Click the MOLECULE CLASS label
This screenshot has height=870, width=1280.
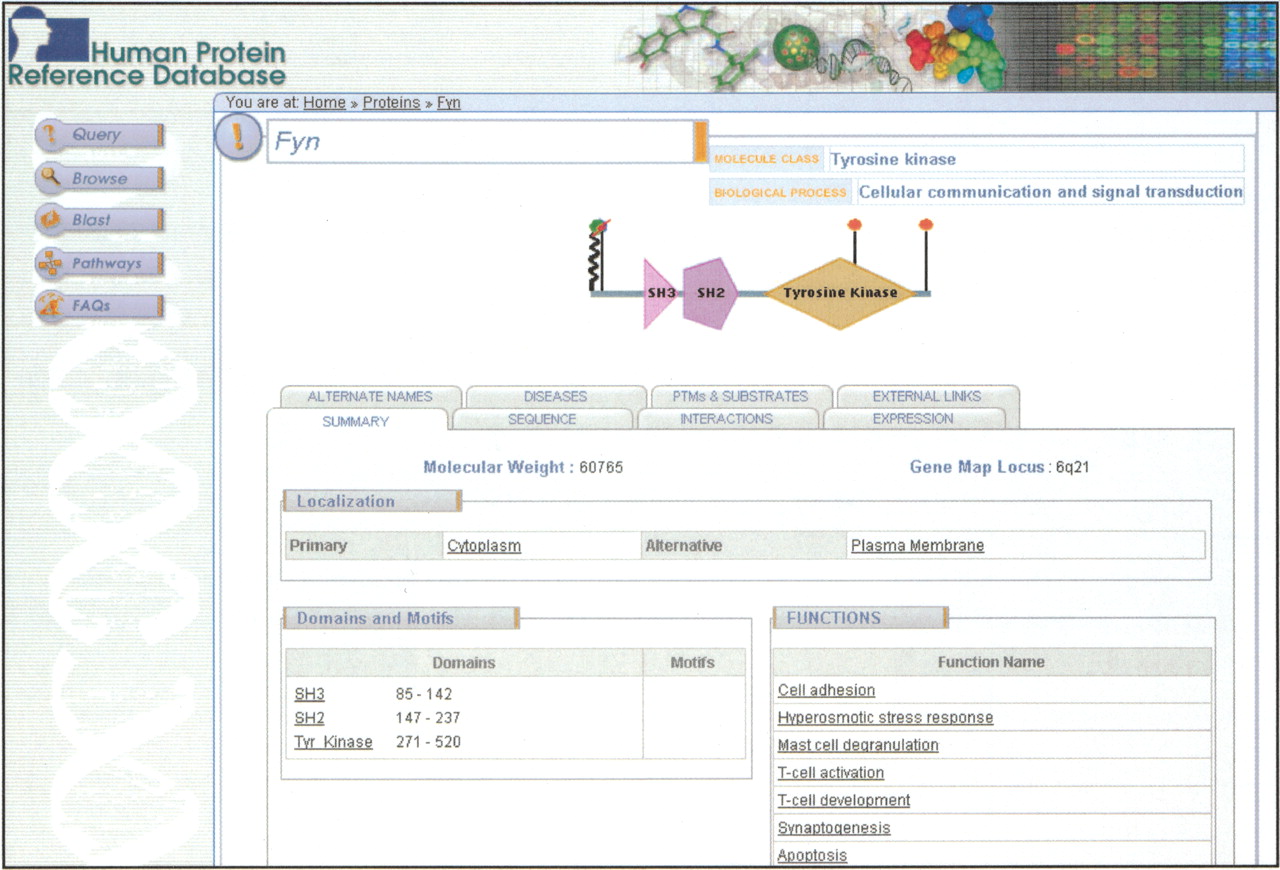point(766,159)
